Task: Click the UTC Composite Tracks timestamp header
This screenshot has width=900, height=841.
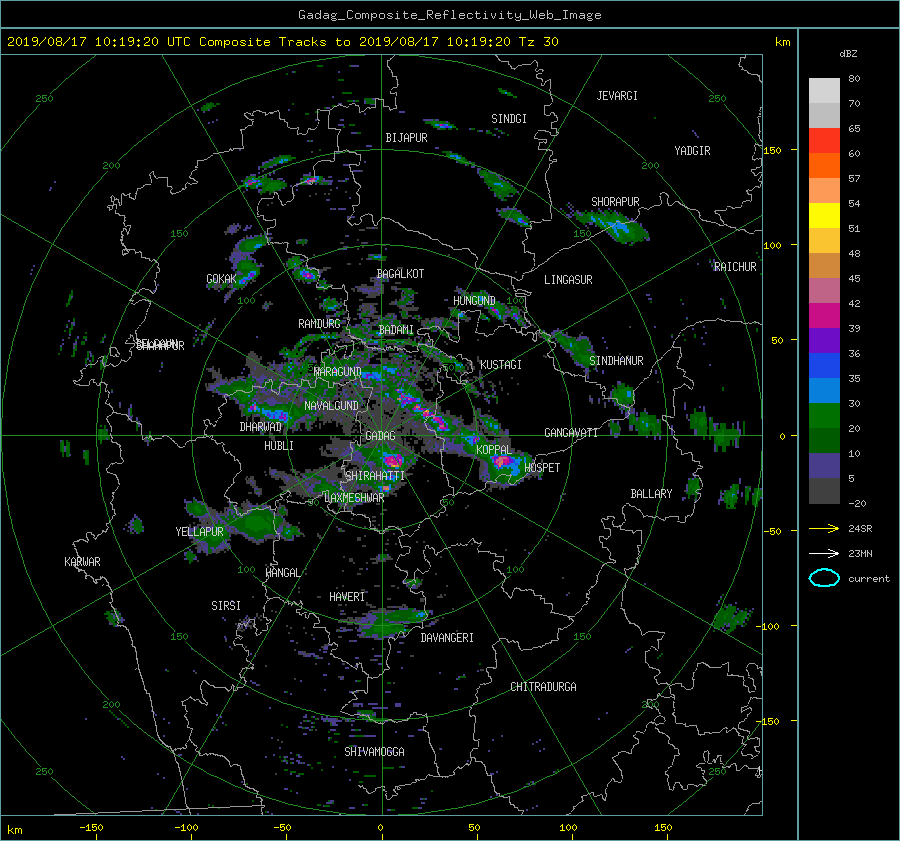Action: coord(282,42)
